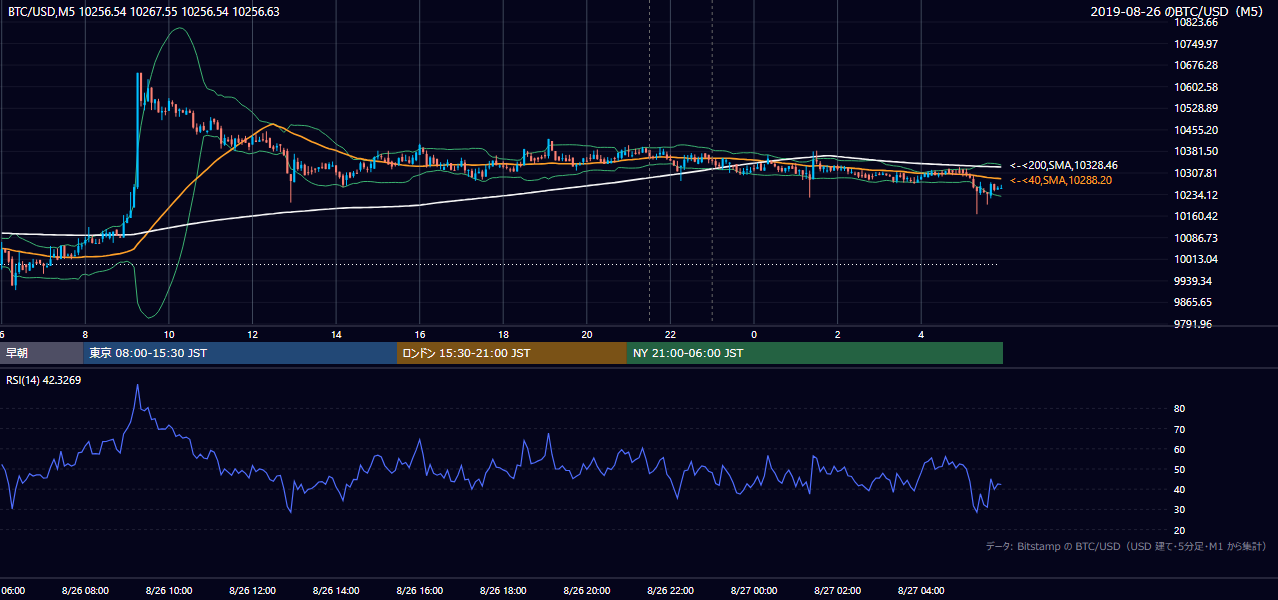Screen dimensions: 1278x600
Task: Click hour 8 on price chart time axis
Action: pyautogui.click(x=85, y=335)
